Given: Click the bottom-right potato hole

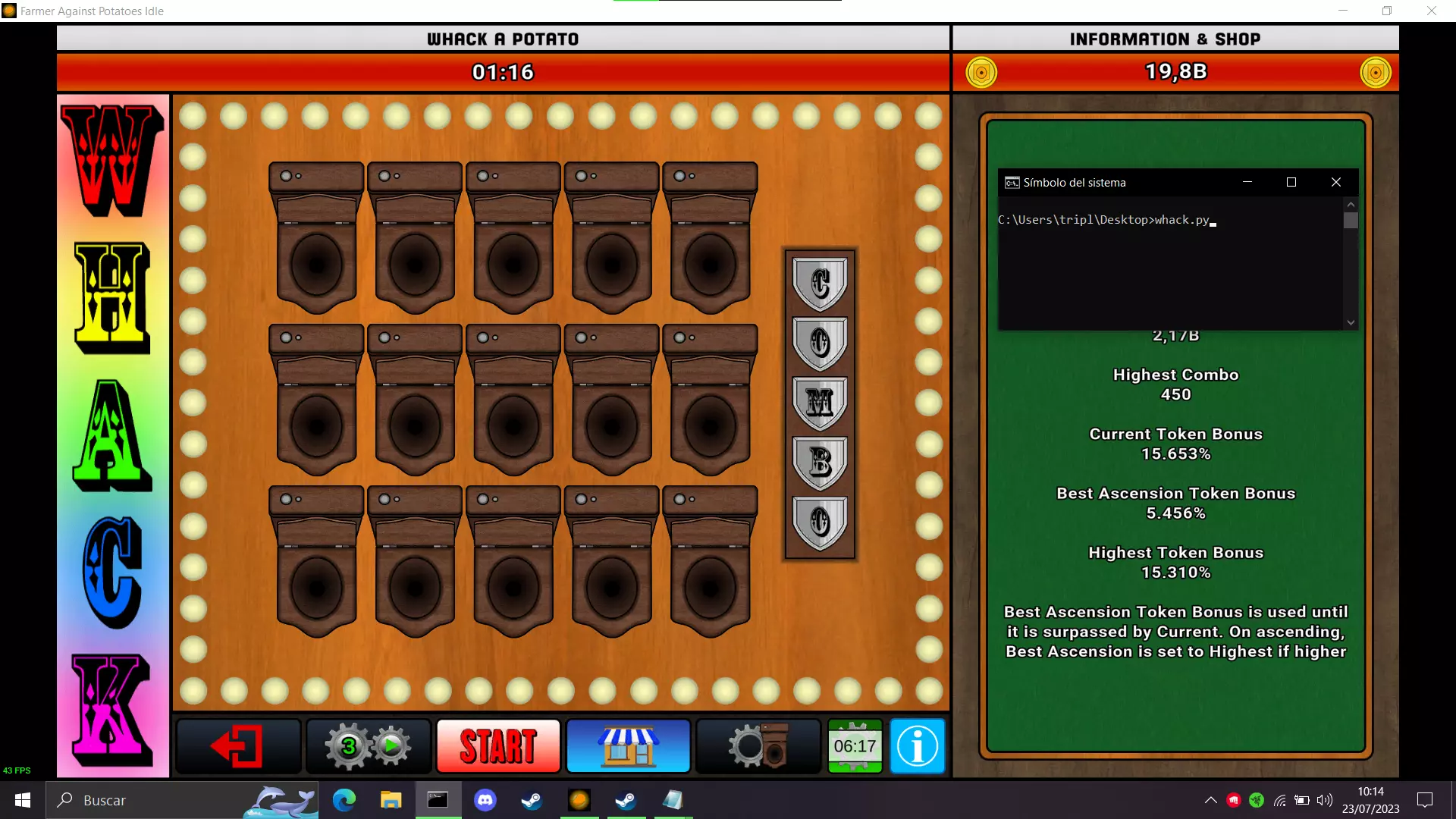Looking at the screenshot, I should (710, 586).
